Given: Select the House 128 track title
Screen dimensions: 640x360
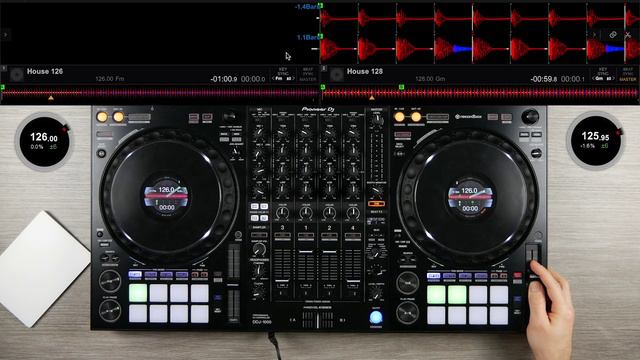Looking at the screenshot, I should 364,71.
